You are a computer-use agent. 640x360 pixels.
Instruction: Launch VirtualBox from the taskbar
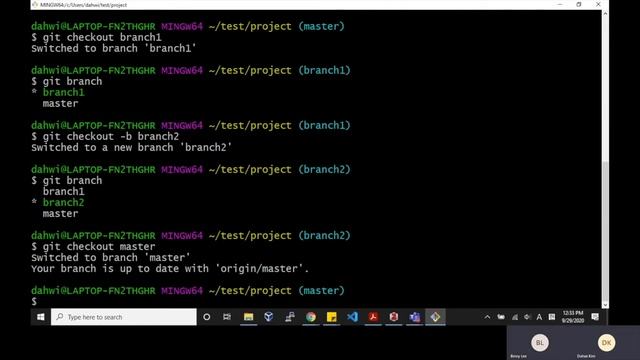pyautogui.click(x=269, y=317)
